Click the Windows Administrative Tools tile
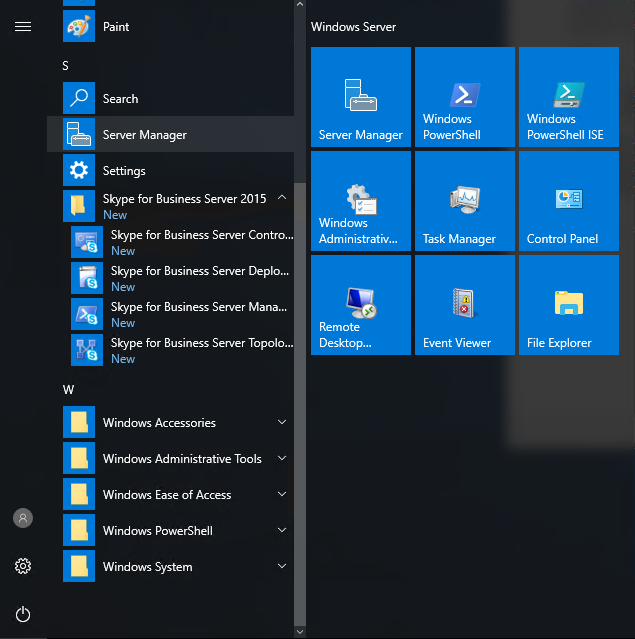635x639 pixels. [361, 201]
